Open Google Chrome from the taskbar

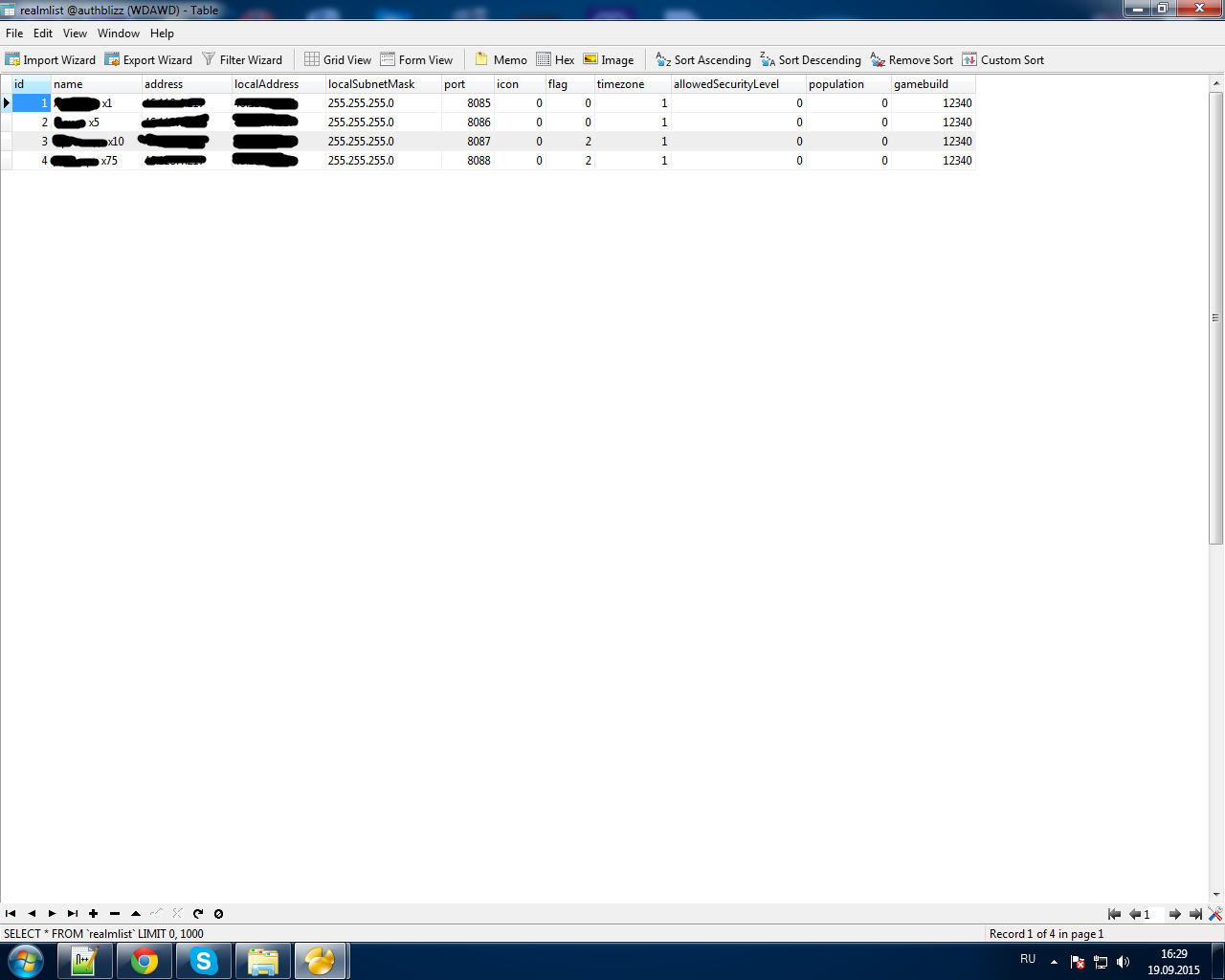click(145, 961)
